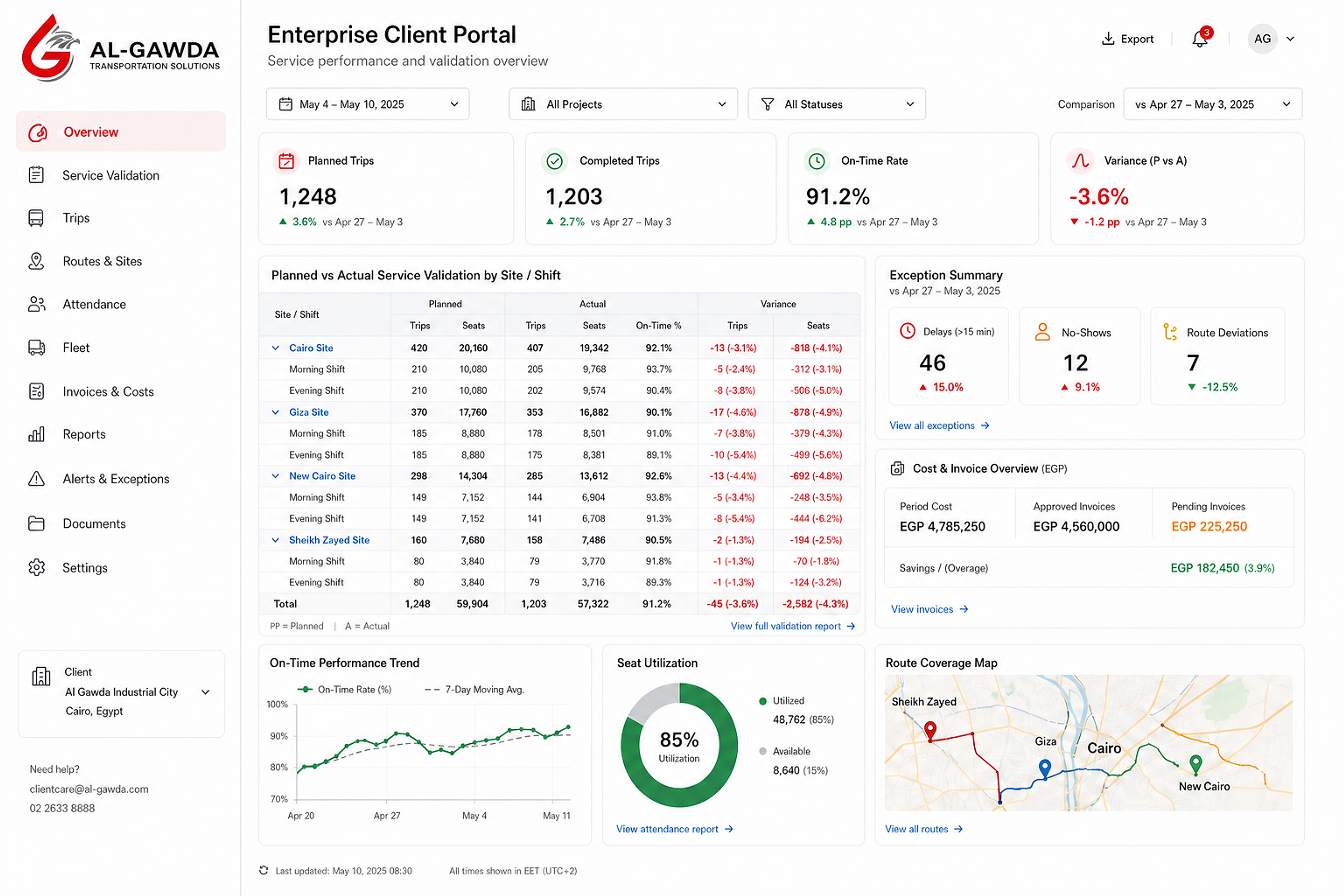Click View invoices link
Image resolution: width=1344 pixels, height=896 pixels.
click(929, 609)
